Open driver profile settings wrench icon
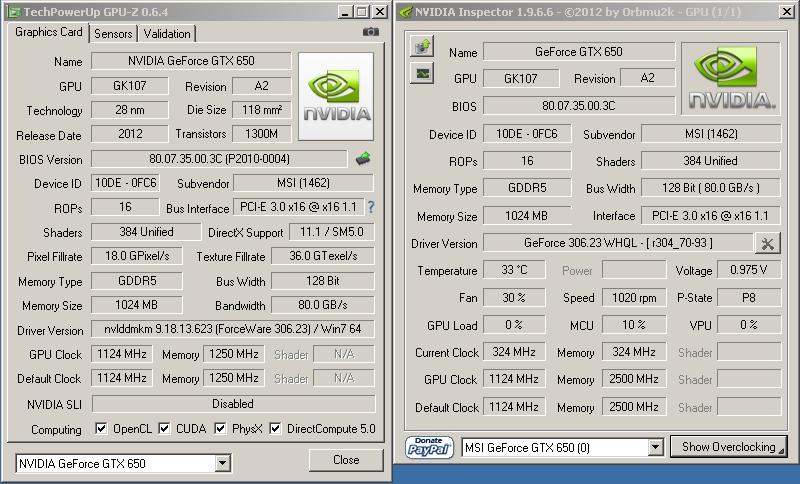800x484 pixels. coord(768,243)
